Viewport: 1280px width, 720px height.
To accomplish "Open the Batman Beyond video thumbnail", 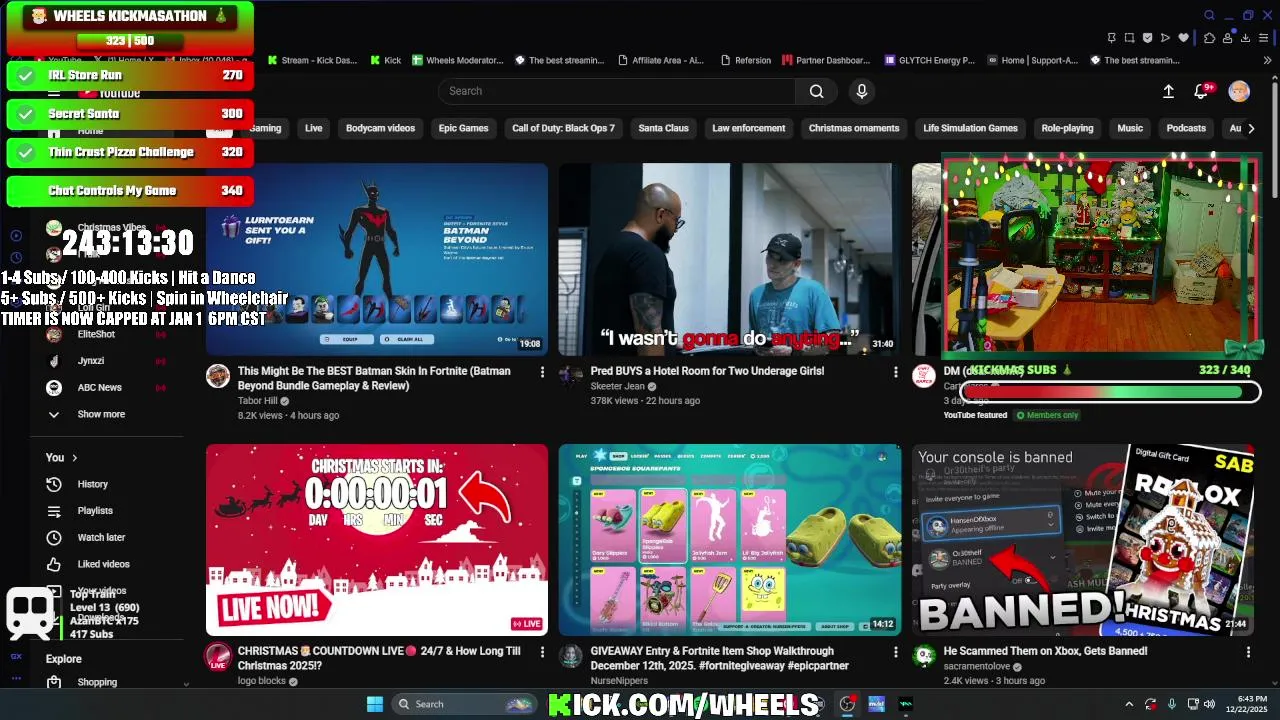I will click(377, 260).
